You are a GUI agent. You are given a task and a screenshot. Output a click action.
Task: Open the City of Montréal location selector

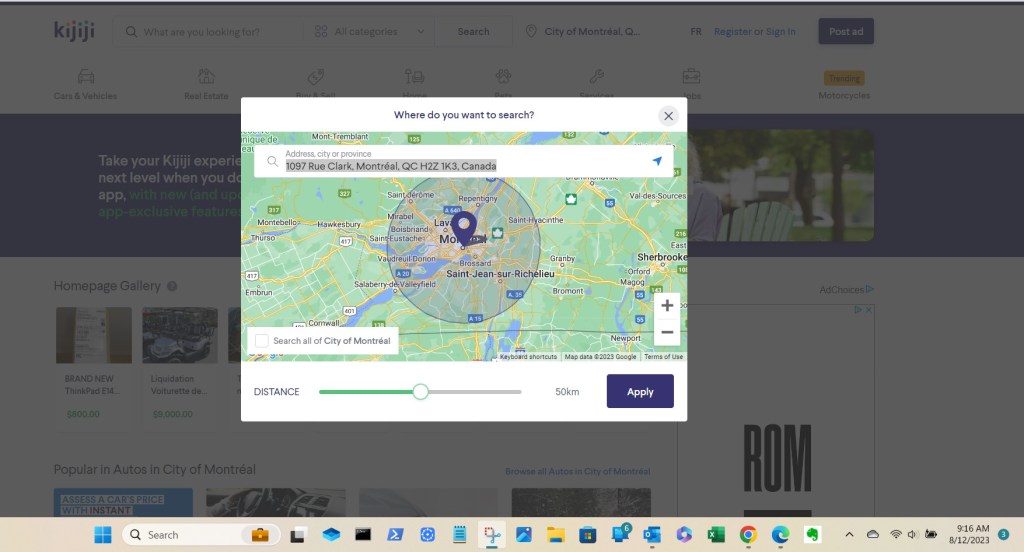[591, 32]
